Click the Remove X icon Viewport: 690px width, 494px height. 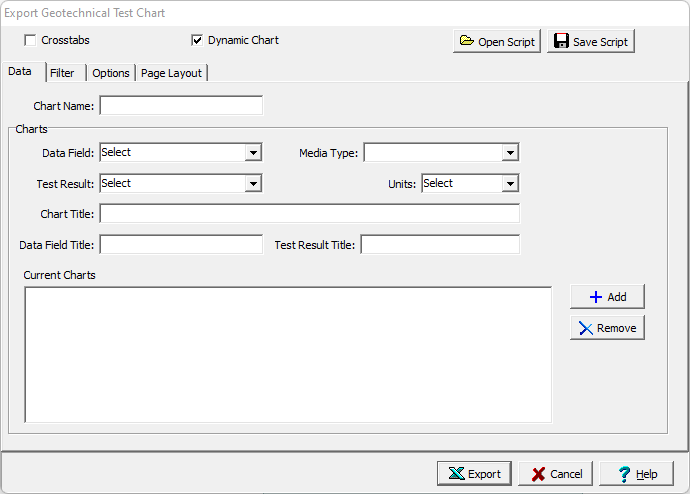586,328
